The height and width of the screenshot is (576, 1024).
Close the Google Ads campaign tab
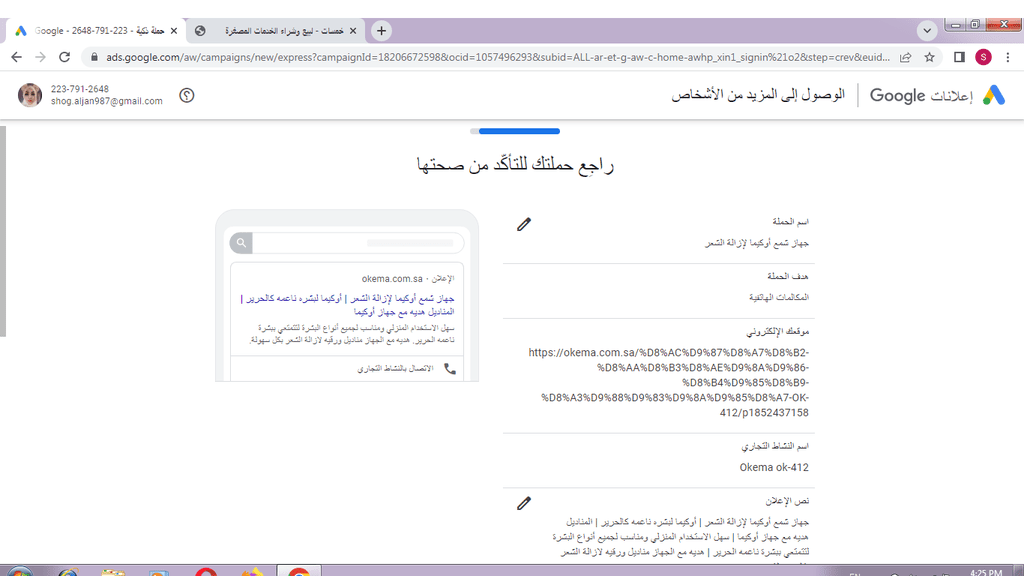tap(174, 31)
